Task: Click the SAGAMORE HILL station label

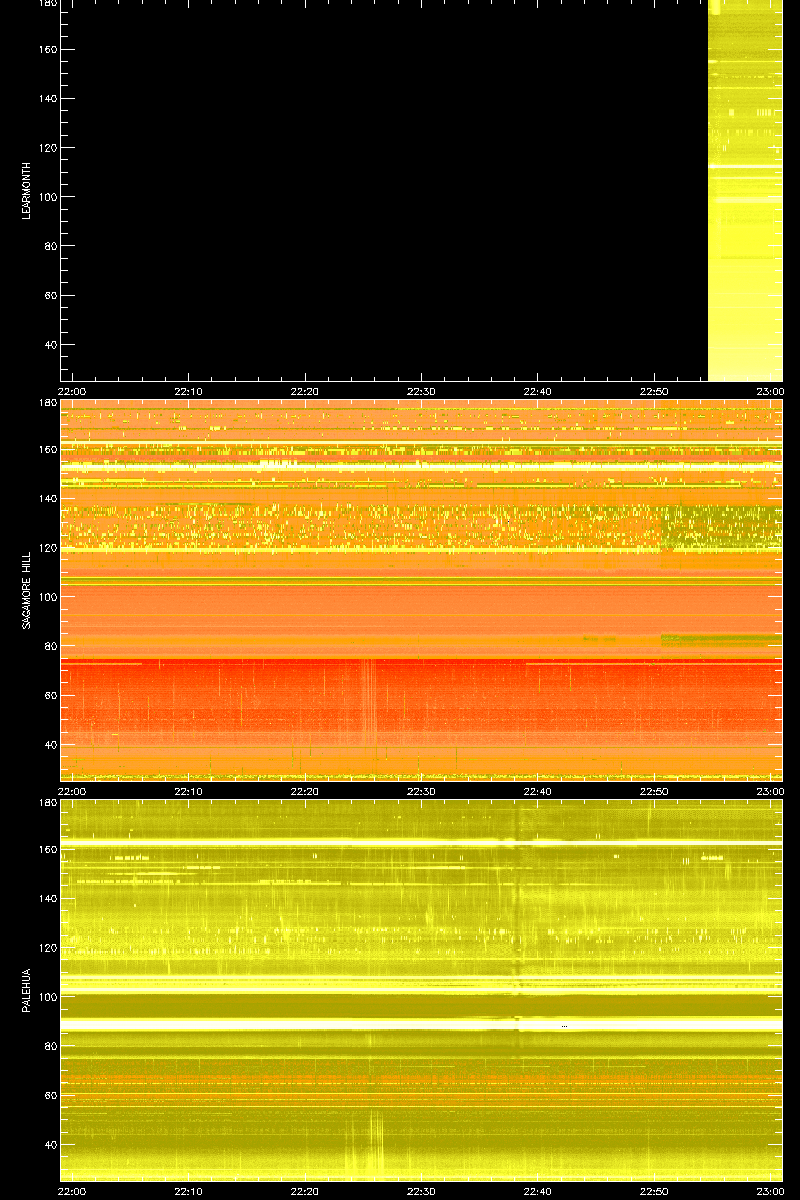Action: 27,591
